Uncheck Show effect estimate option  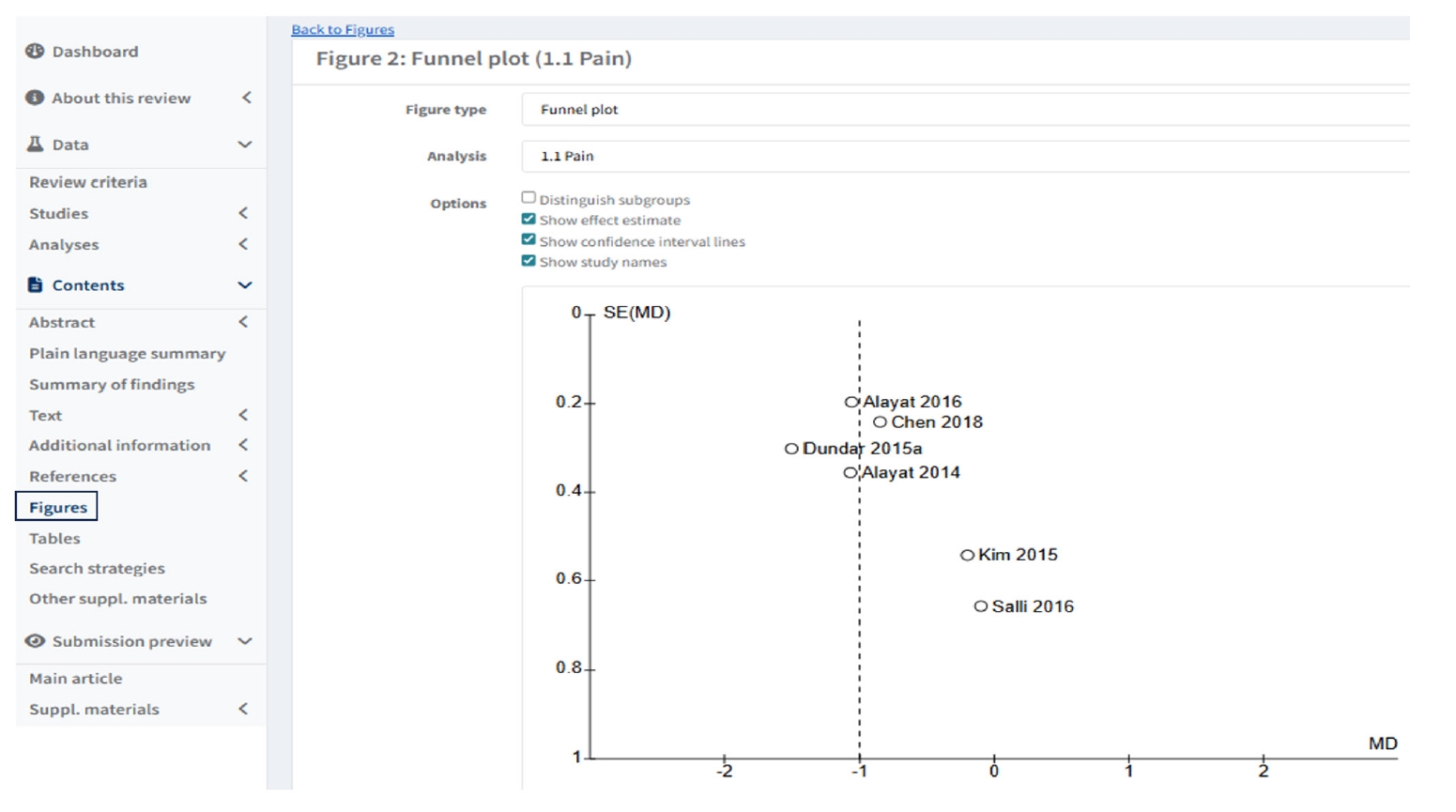click(x=529, y=220)
